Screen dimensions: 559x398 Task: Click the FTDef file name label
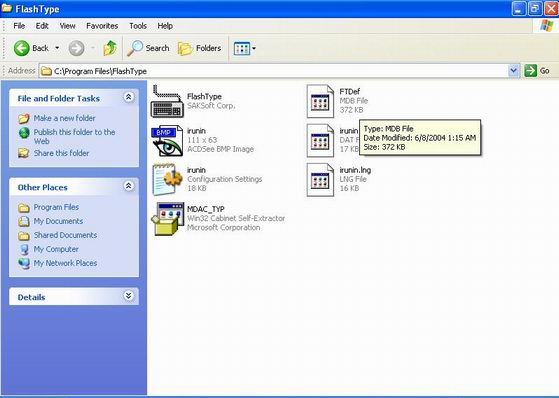[x=350, y=91]
